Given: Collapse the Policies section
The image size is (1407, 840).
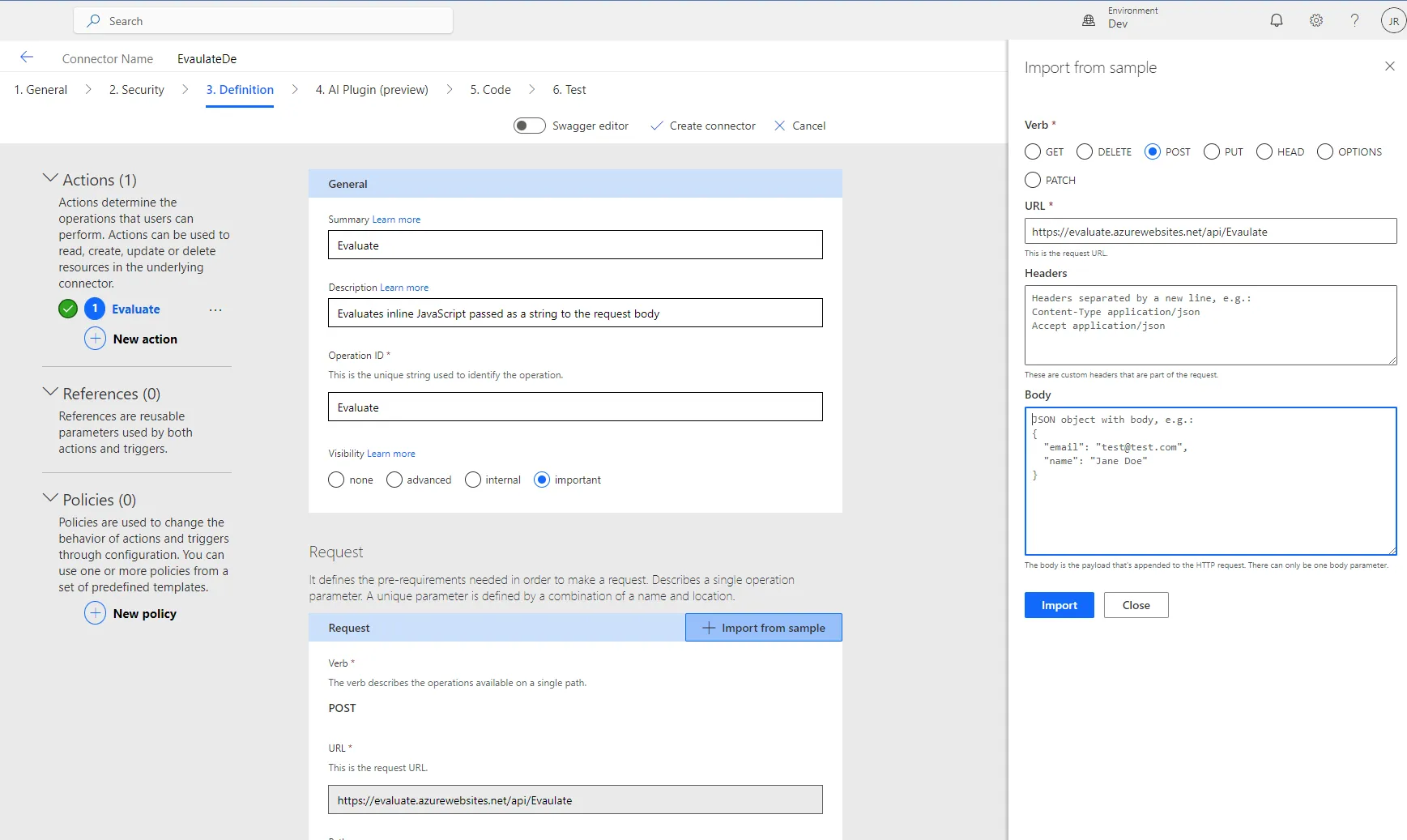Looking at the screenshot, I should 50,498.
